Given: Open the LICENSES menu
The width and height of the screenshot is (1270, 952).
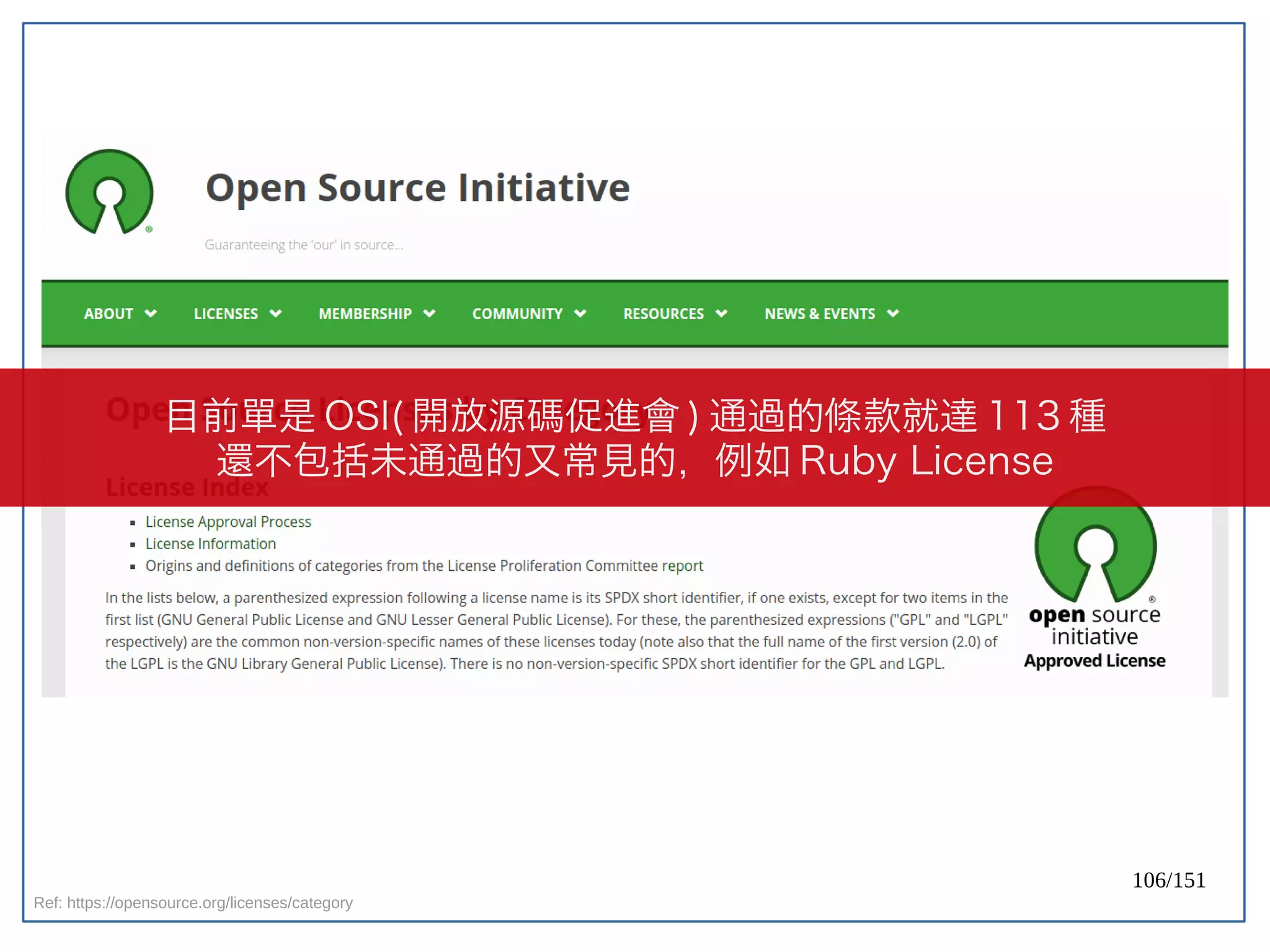Looking at the screenshot, I should [x=226, y=314].
